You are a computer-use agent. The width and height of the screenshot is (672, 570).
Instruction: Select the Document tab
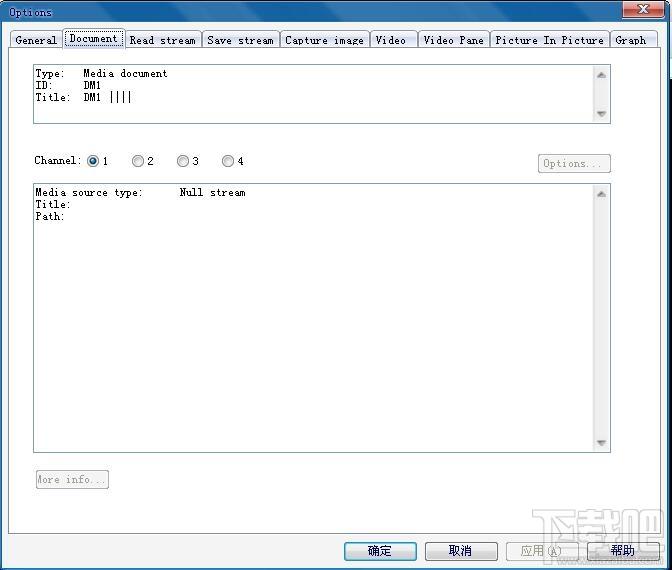(x=94, y=39)
